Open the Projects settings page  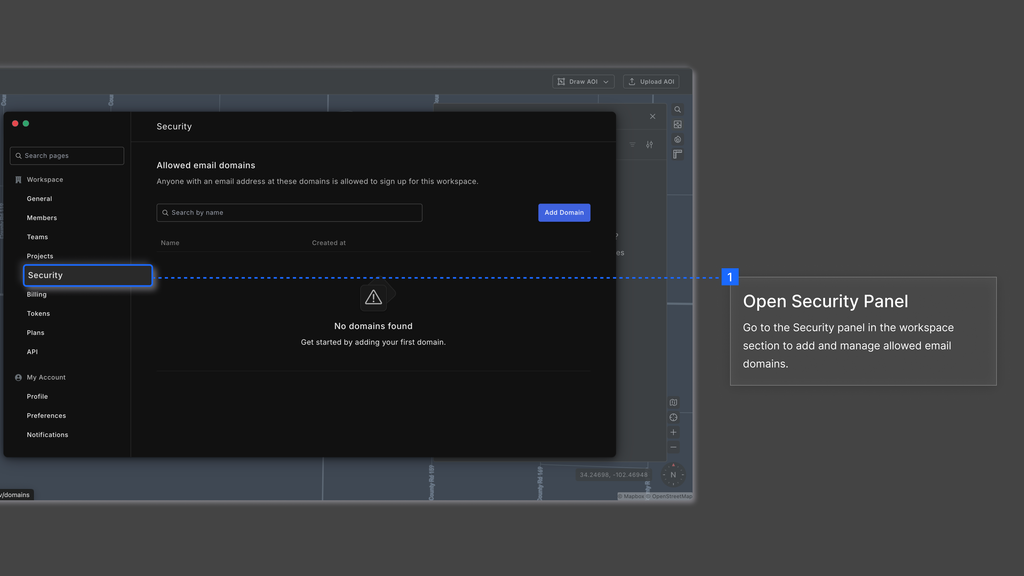[40, 256]
